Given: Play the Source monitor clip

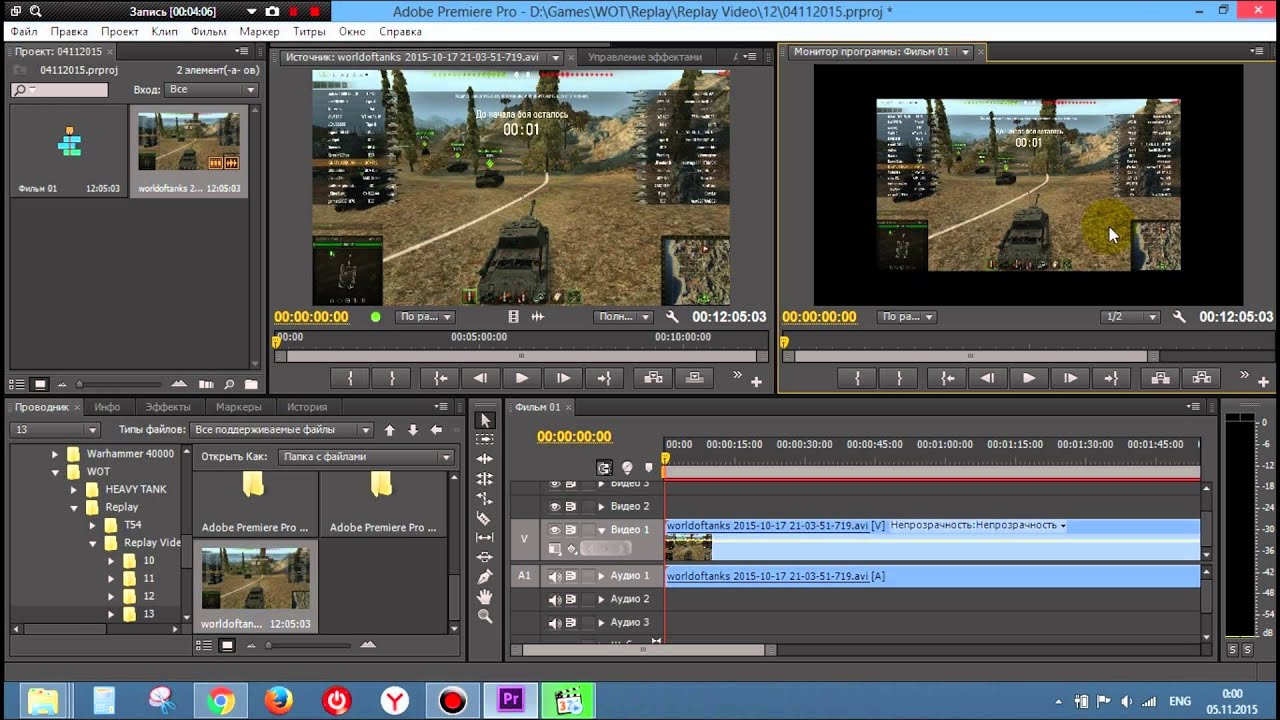Looking at the screenshot, I should pos(521,378).
